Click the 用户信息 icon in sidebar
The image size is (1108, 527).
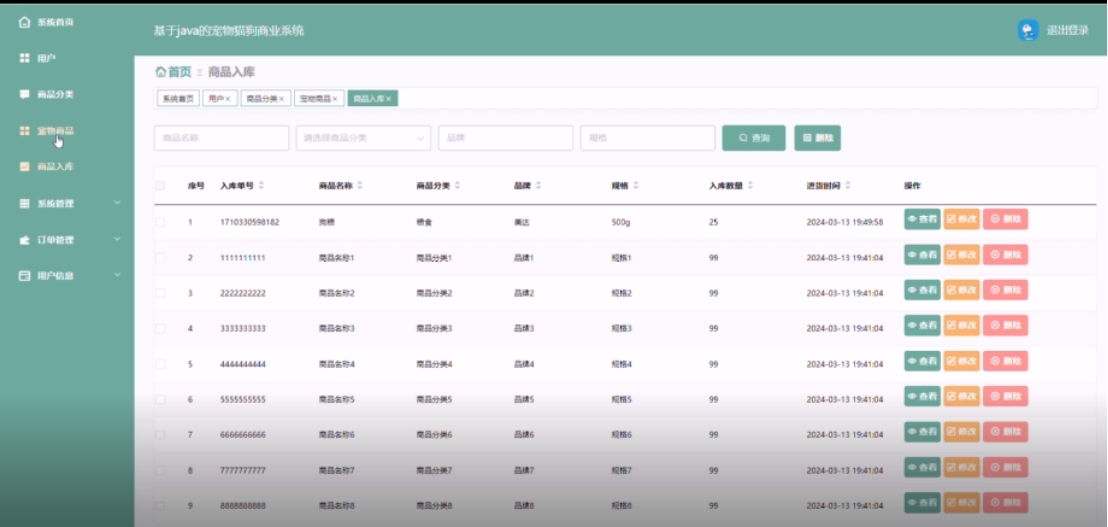point(24,276)
